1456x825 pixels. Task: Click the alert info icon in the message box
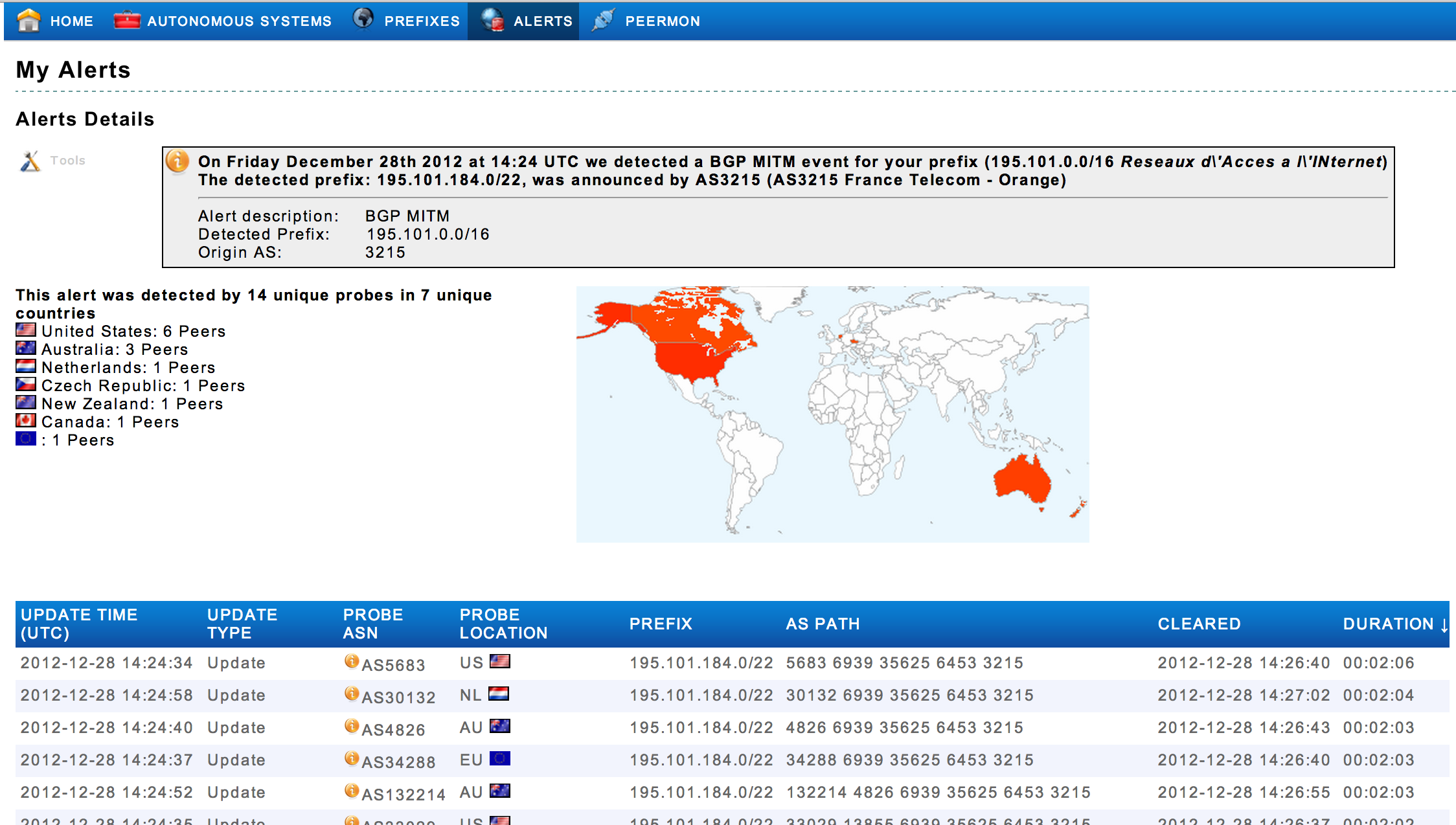pos(177,161)
